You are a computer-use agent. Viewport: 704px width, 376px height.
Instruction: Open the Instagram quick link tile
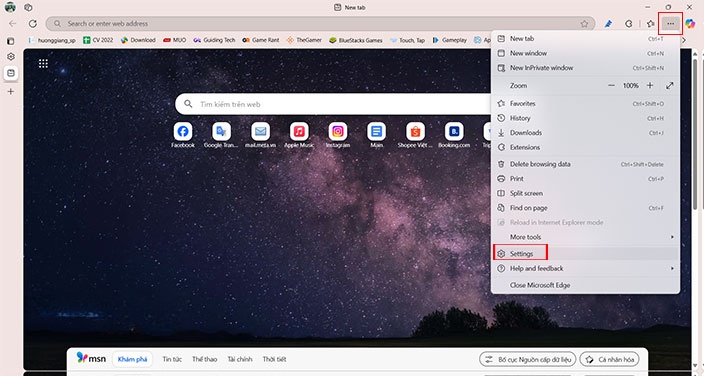[338, 135]
